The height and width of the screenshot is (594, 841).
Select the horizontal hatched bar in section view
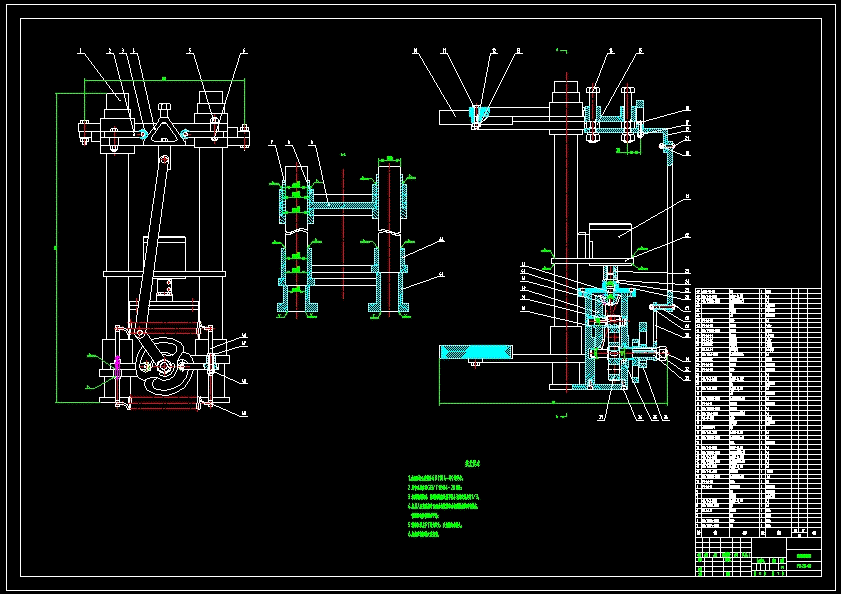(x=343, y=205)
